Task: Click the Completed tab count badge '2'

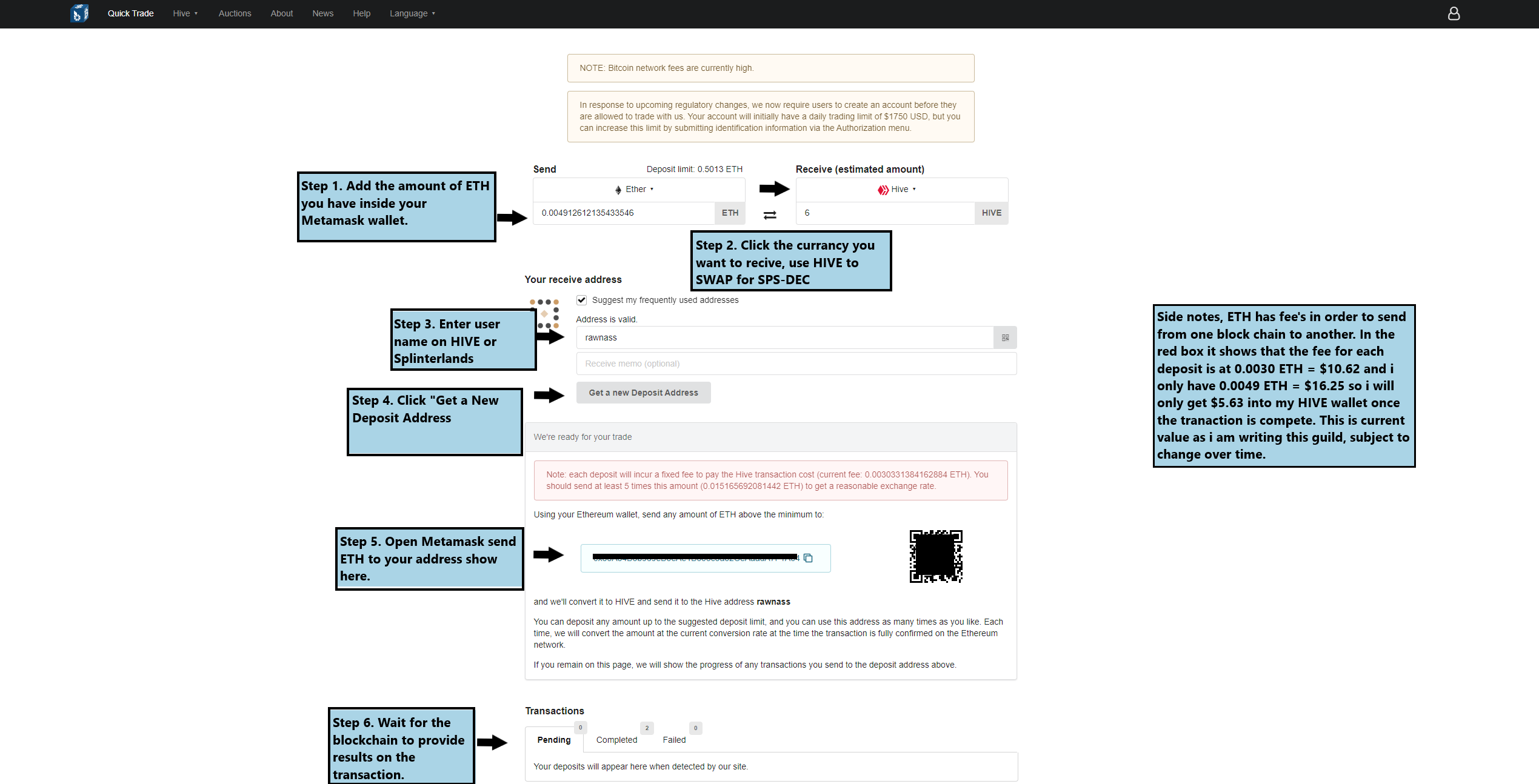Action: (647, 728)
